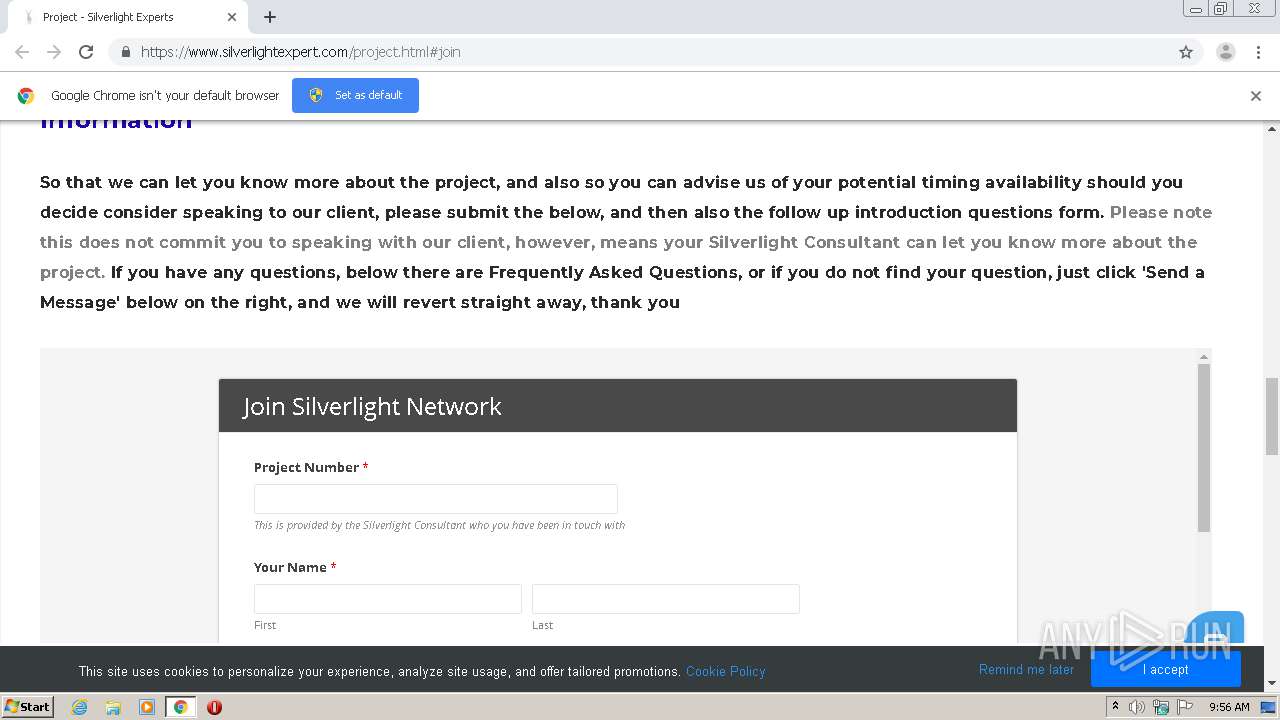The width and height of the screenshot is (1280, 720).
Task: Open the volume speaker tray icon
Action: 1137,707
